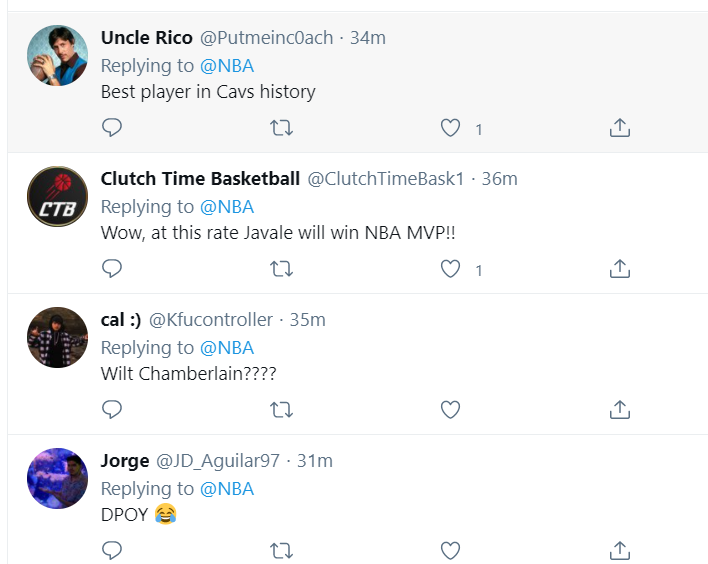Reply to cal's Wilt Chamberlain tweet

coord(112,409)
